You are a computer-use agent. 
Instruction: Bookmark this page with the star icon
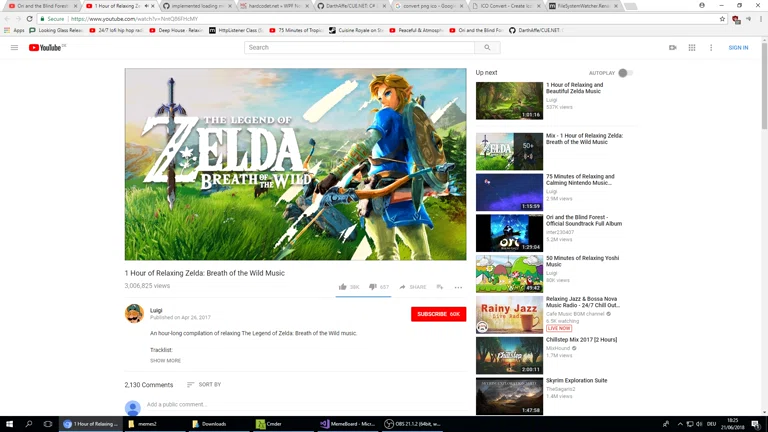coord(722,18)
